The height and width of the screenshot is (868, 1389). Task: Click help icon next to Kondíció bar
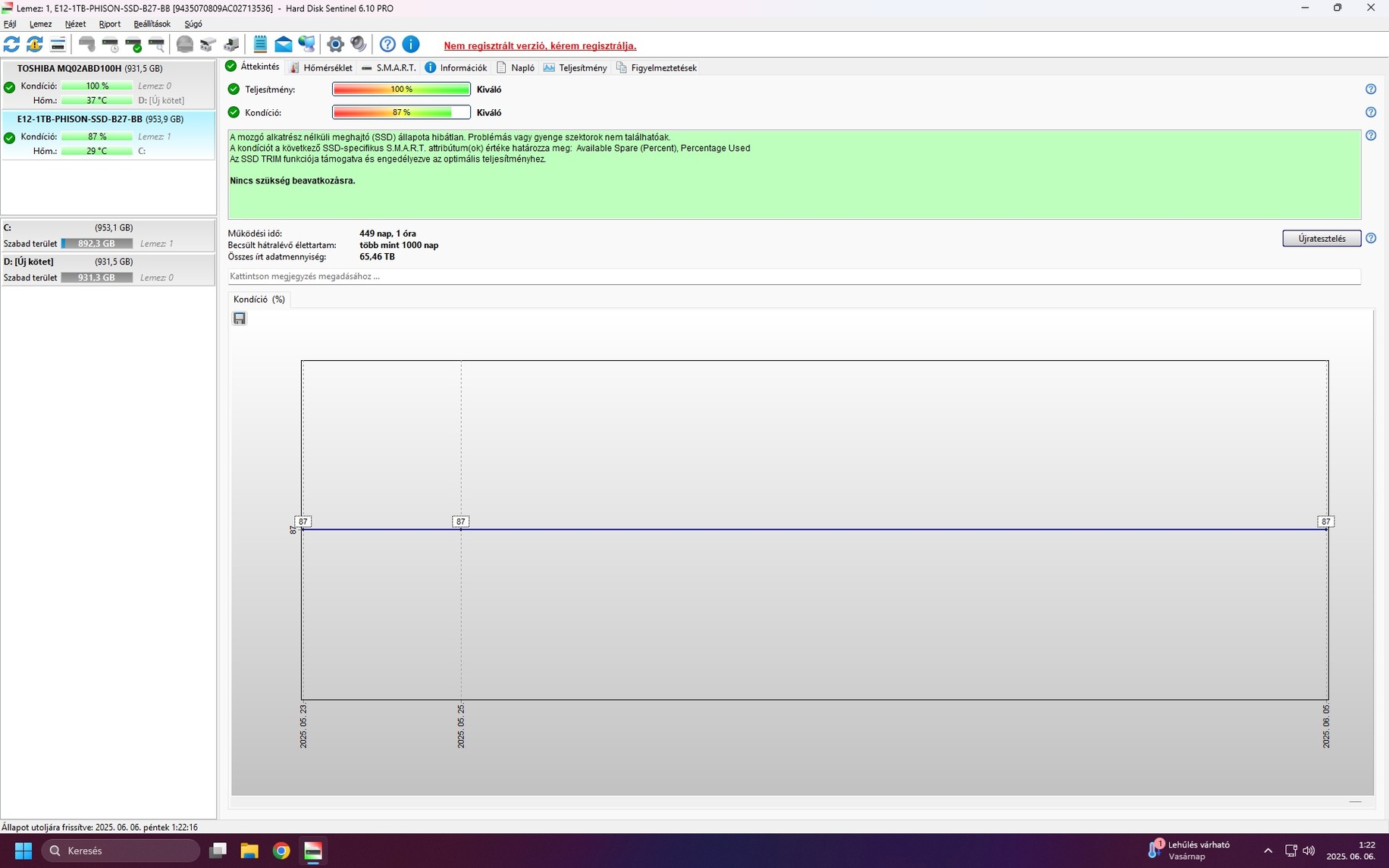pos(1371,112)
